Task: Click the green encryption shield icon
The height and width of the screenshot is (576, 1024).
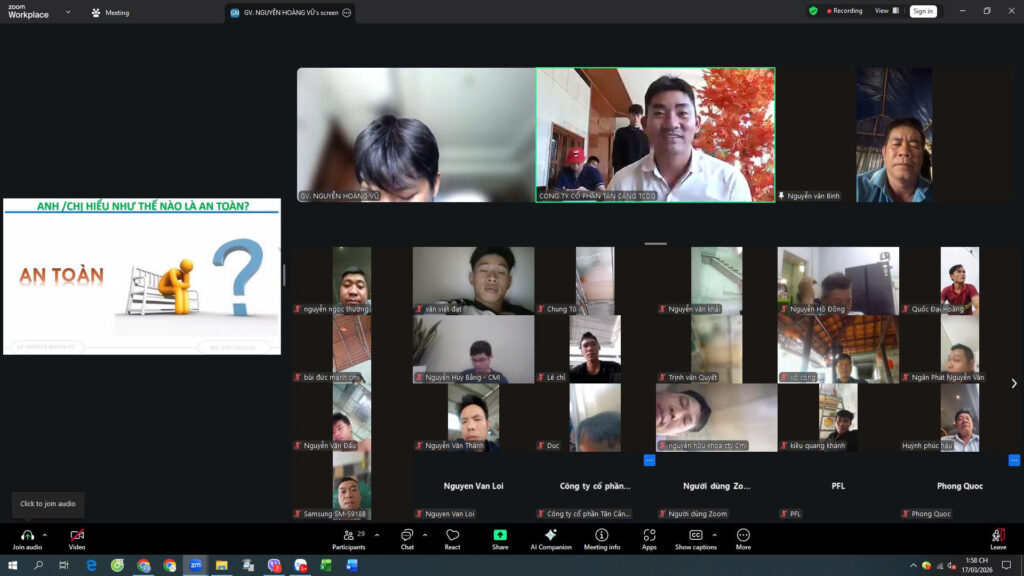Action: [x=813, y=11]
